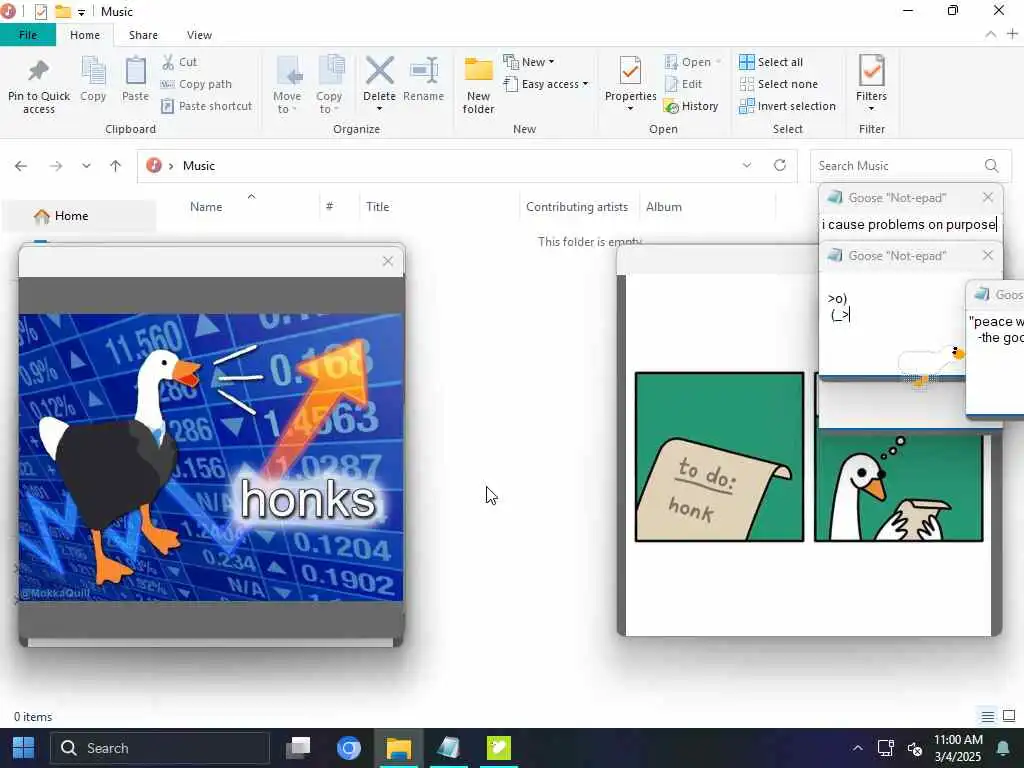Expand the Easy access dropdown

(x=546, y=84)
